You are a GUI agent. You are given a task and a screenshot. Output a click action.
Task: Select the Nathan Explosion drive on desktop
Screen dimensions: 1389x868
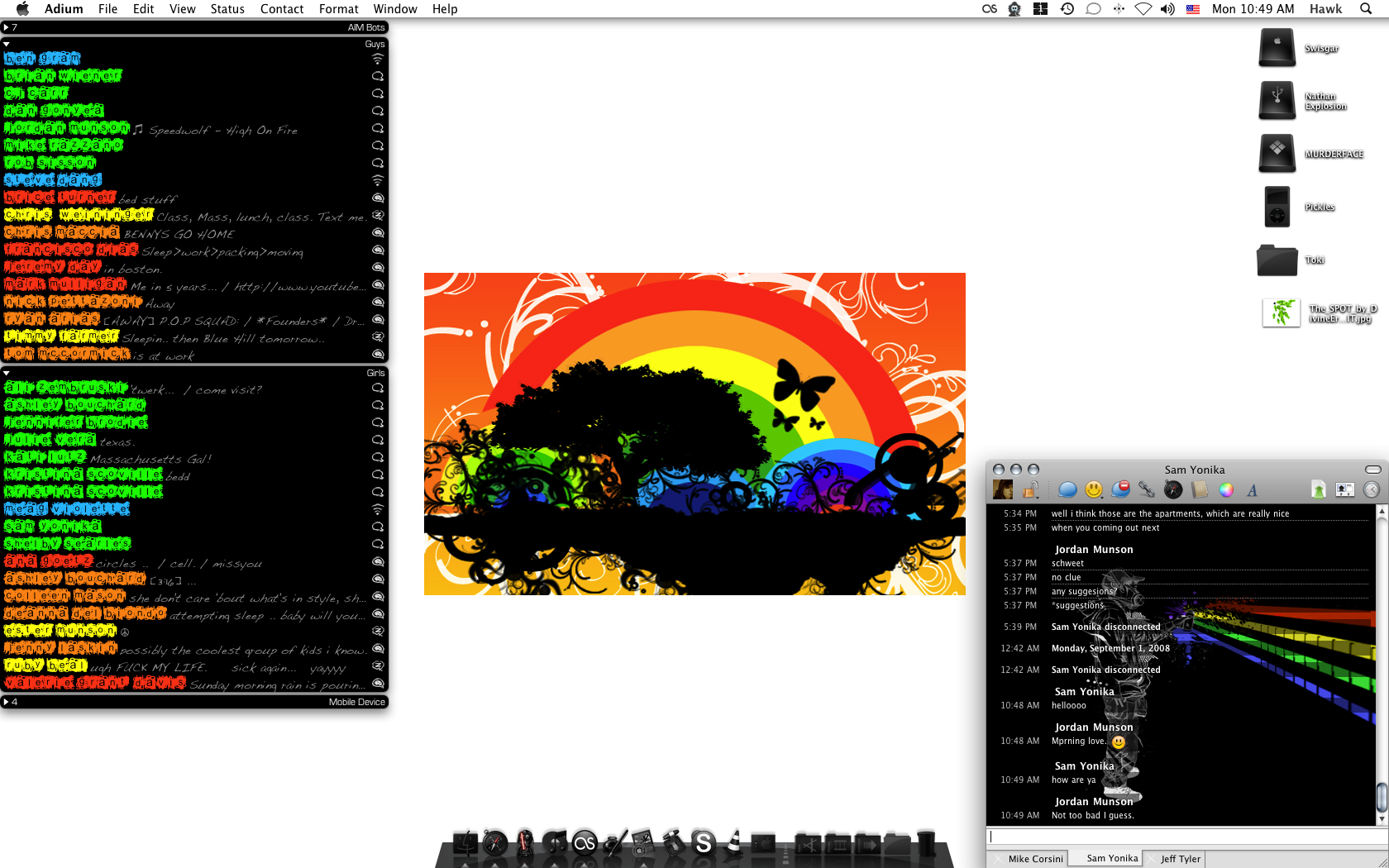tap(1277, 101)
